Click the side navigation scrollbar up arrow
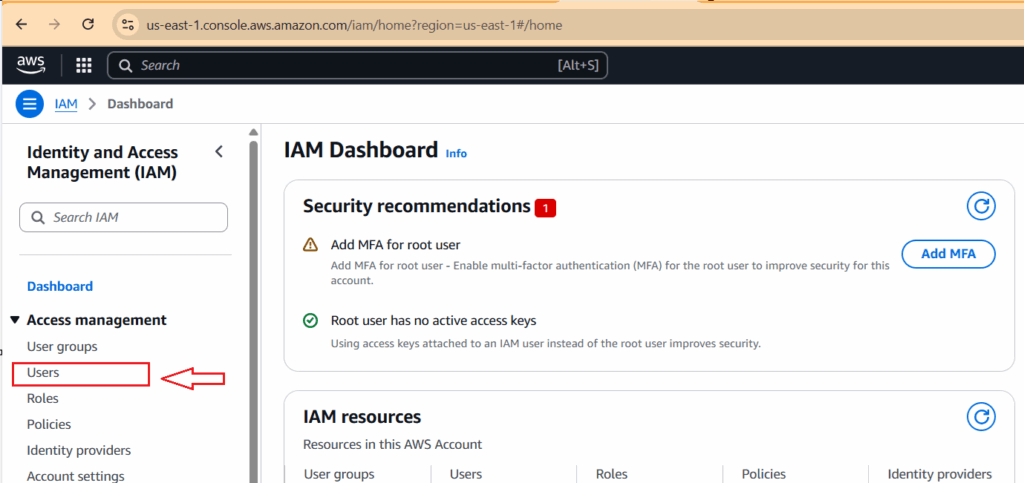The image size is (1024, 483). [x=253, y=132]
